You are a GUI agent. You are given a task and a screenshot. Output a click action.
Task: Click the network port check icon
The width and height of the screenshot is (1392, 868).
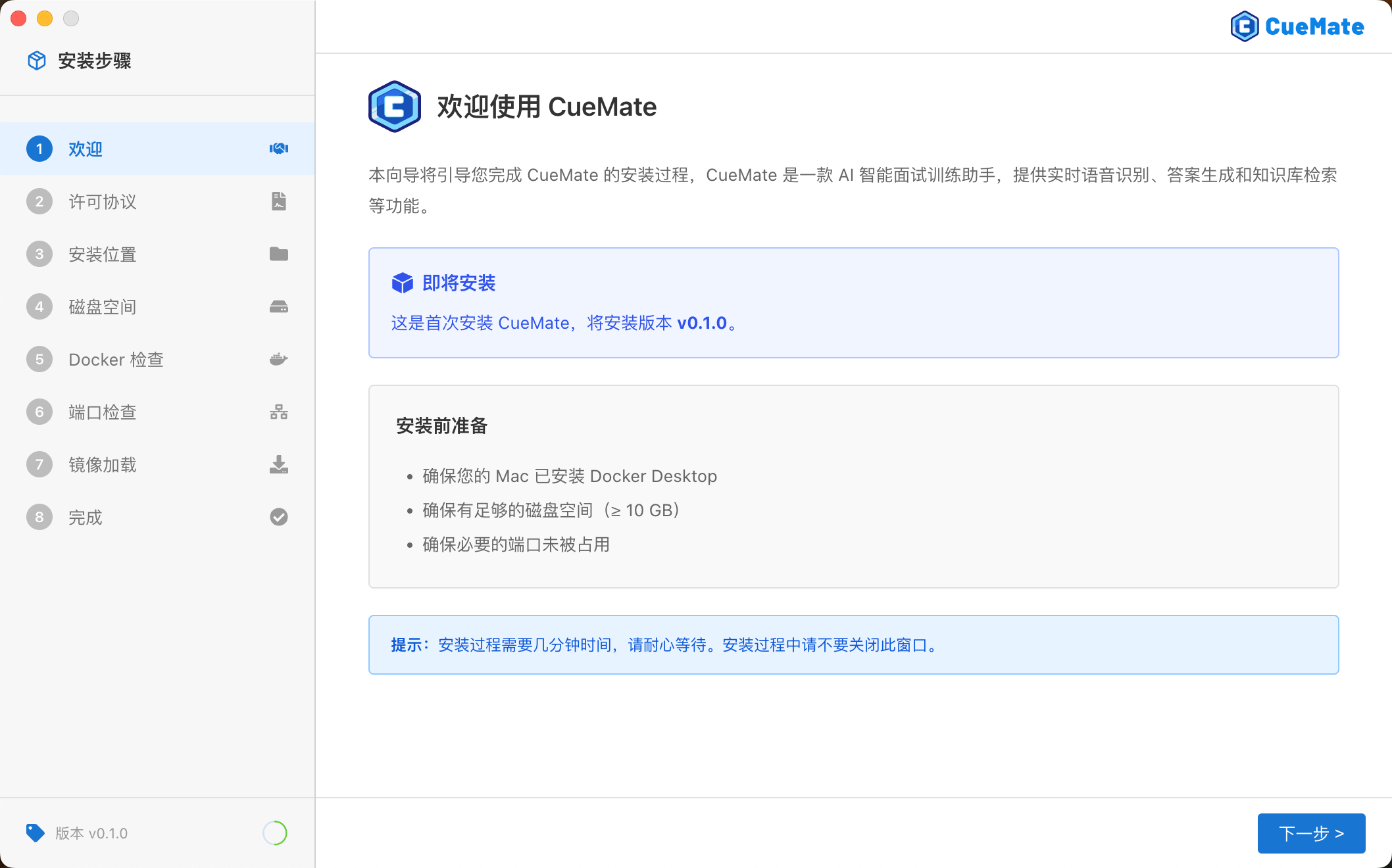tap(278, 412)
